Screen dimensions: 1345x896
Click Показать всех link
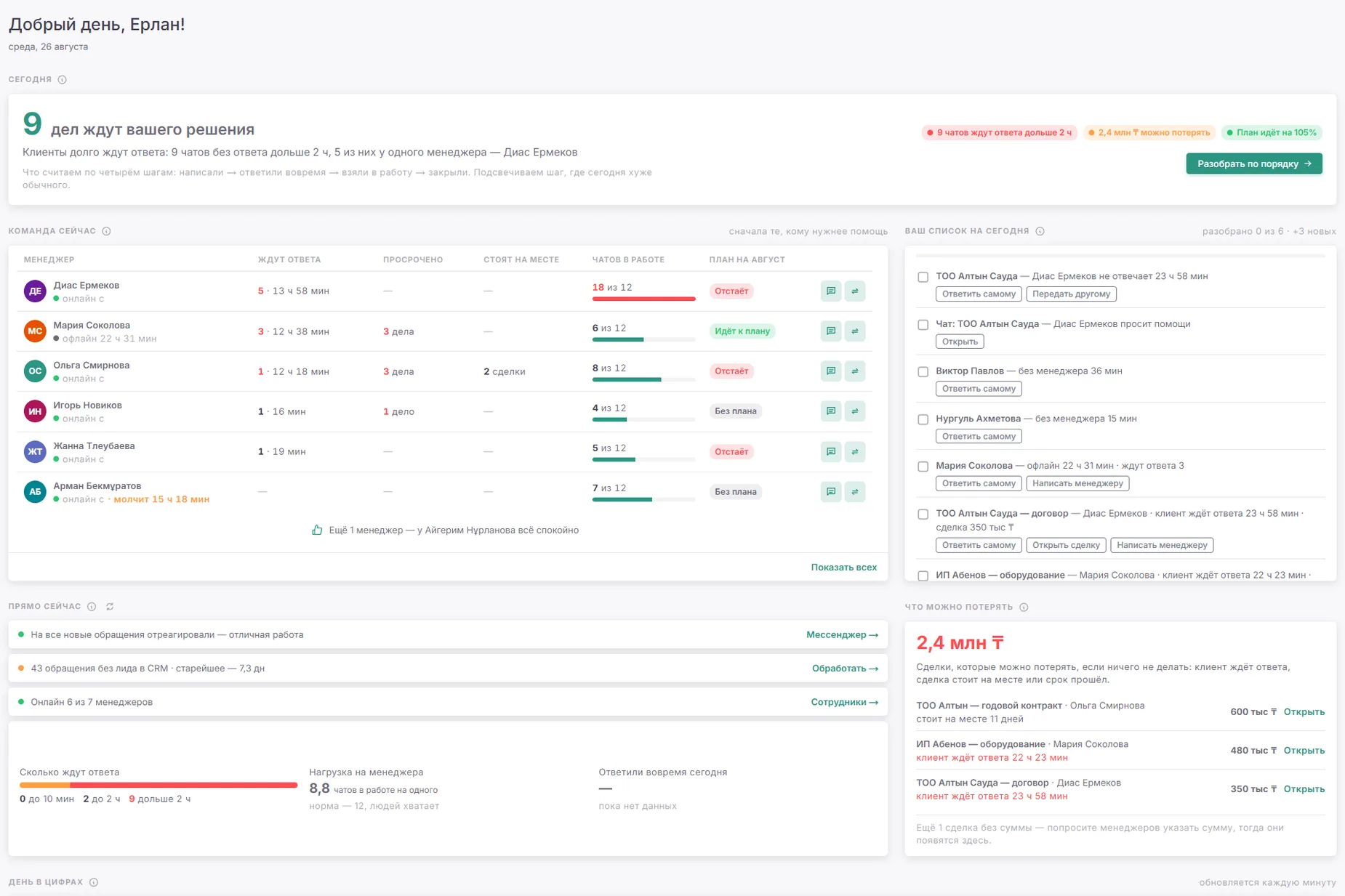[x=844, y=568]
